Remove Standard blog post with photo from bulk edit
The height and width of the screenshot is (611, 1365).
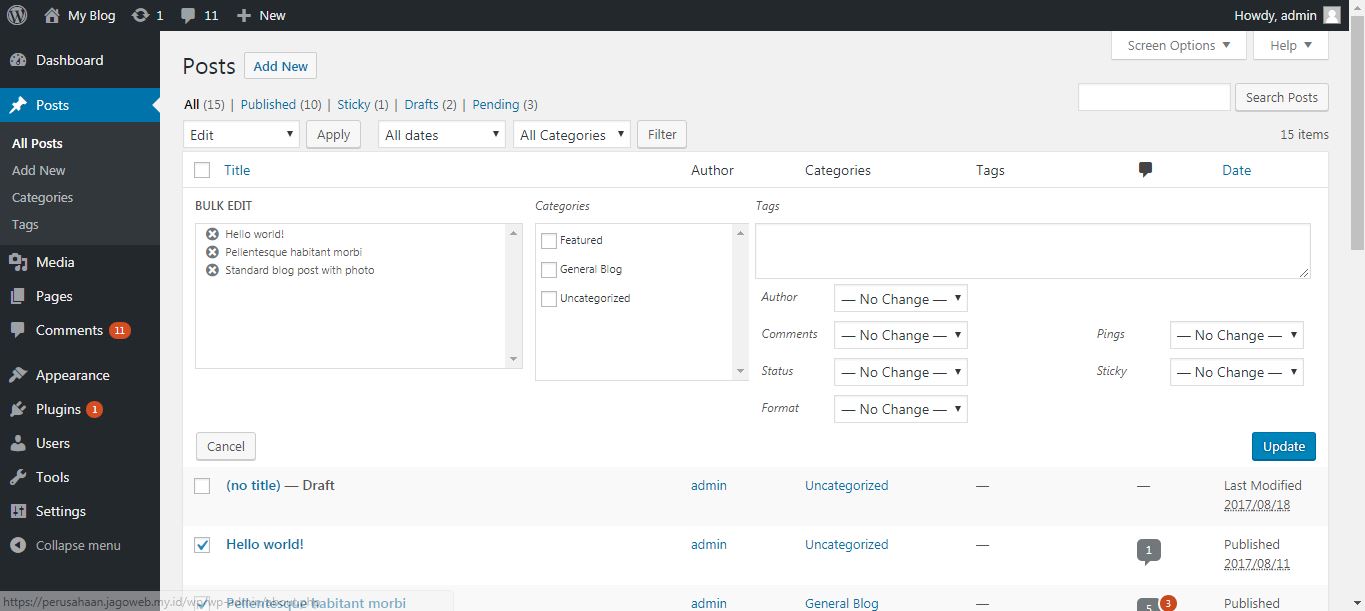212,270
